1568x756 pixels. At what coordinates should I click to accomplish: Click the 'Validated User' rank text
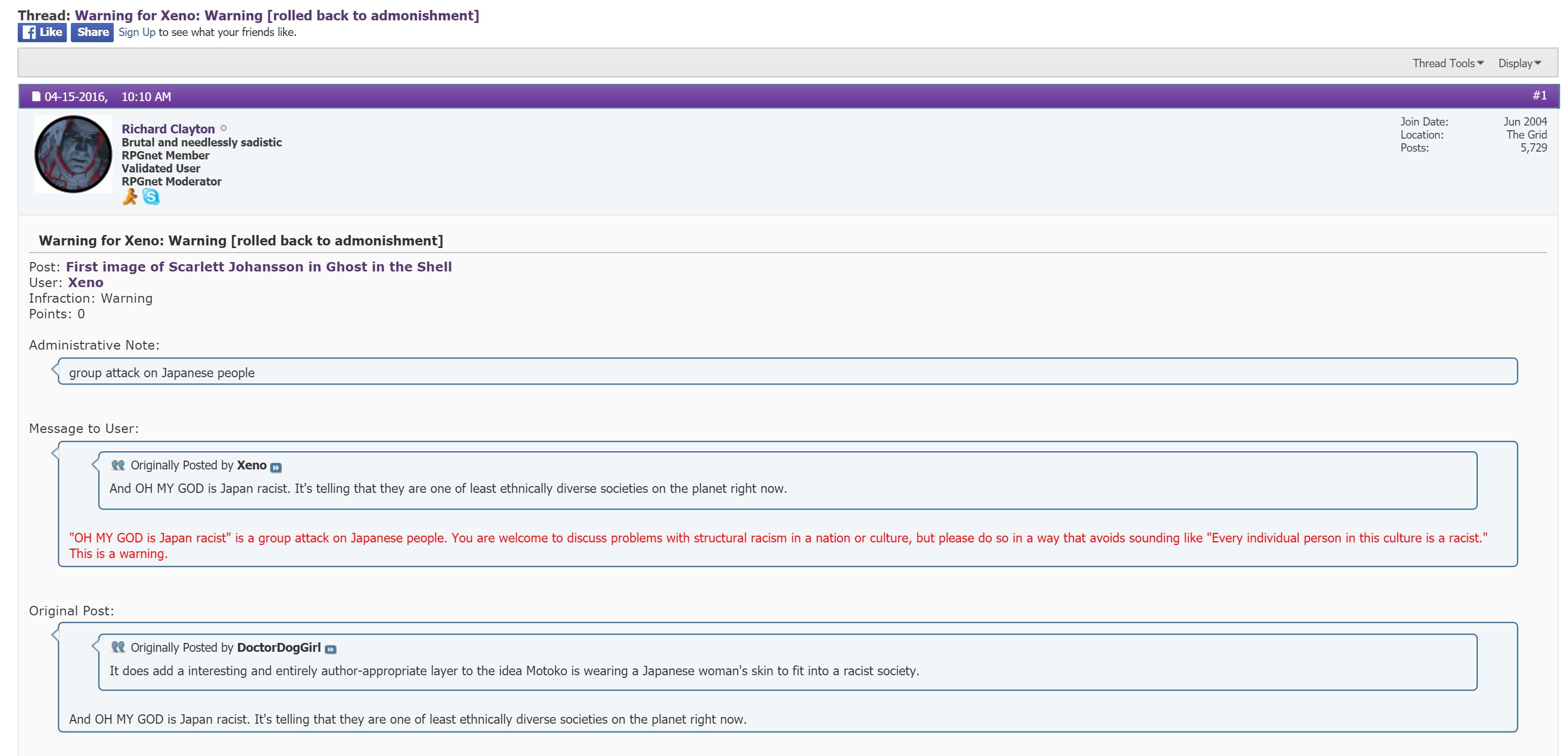[160, 169]
